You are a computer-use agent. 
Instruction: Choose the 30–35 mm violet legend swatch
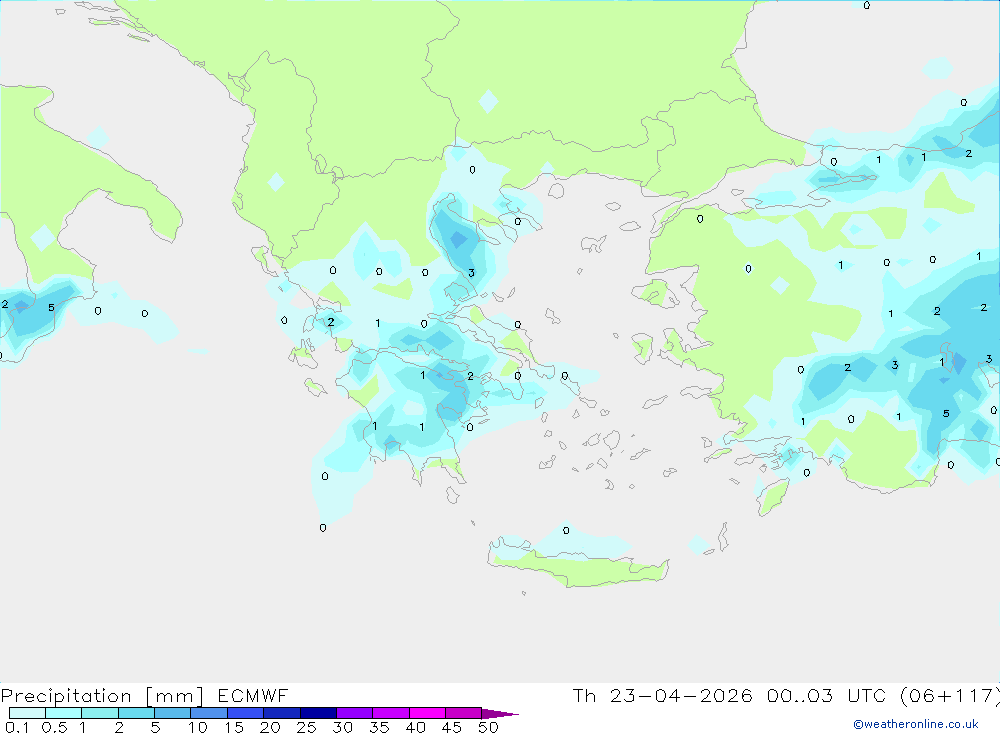(x=355, y=713)
